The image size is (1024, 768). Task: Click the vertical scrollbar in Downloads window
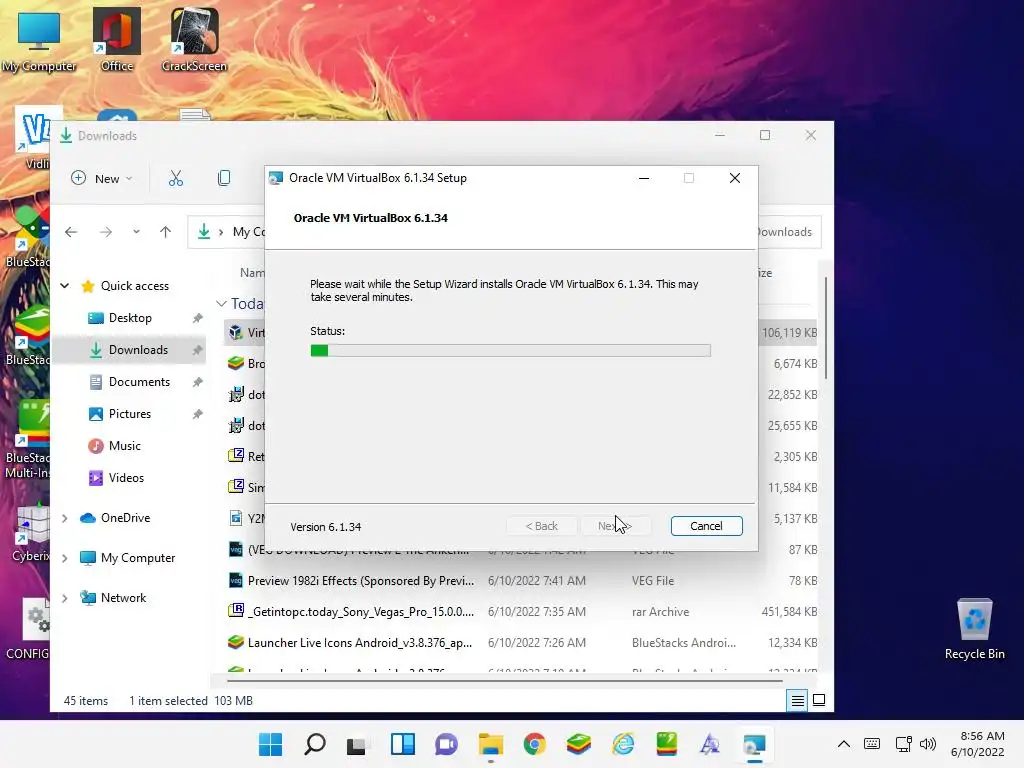(x=826, y=328)
